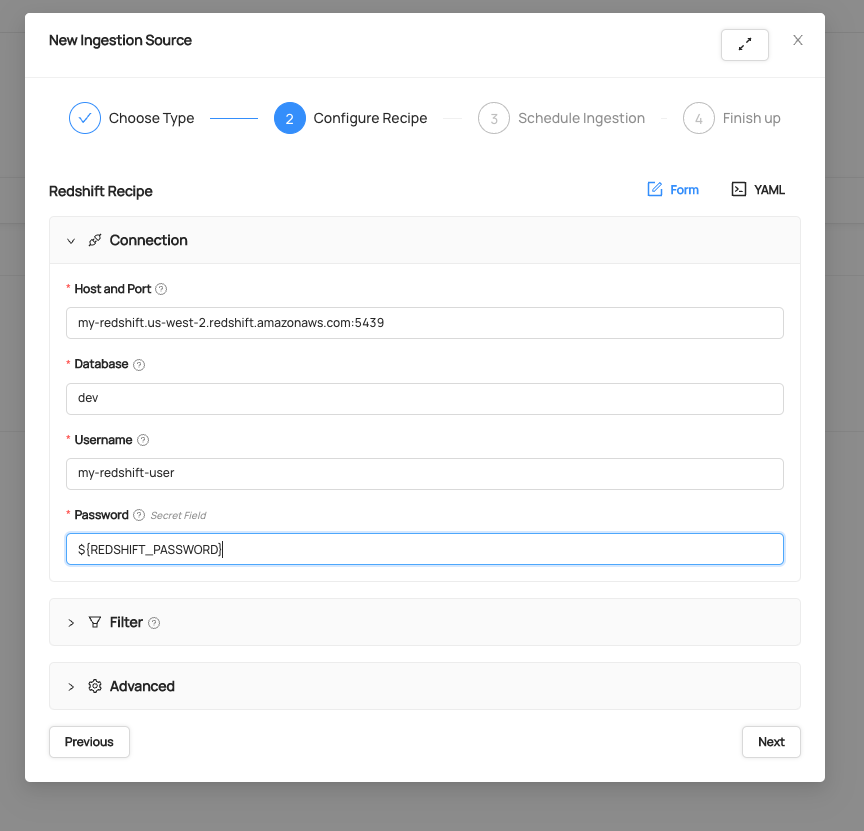Open the Password help tooltip icon
Viewport: 864px width, 831px height.
pyautogui.click(x=139, y=515)
